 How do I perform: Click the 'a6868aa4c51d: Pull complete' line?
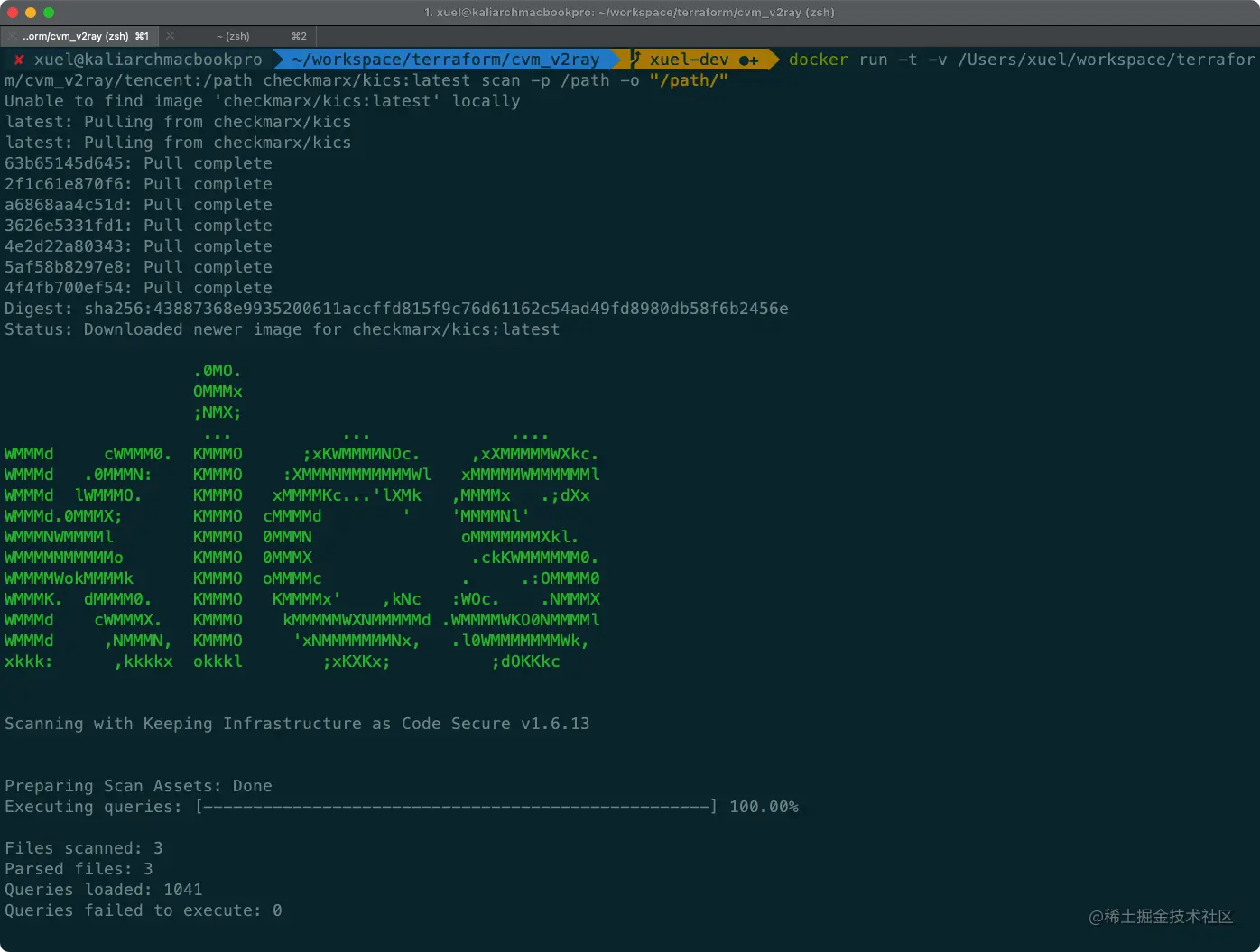(x=138, y=205)
